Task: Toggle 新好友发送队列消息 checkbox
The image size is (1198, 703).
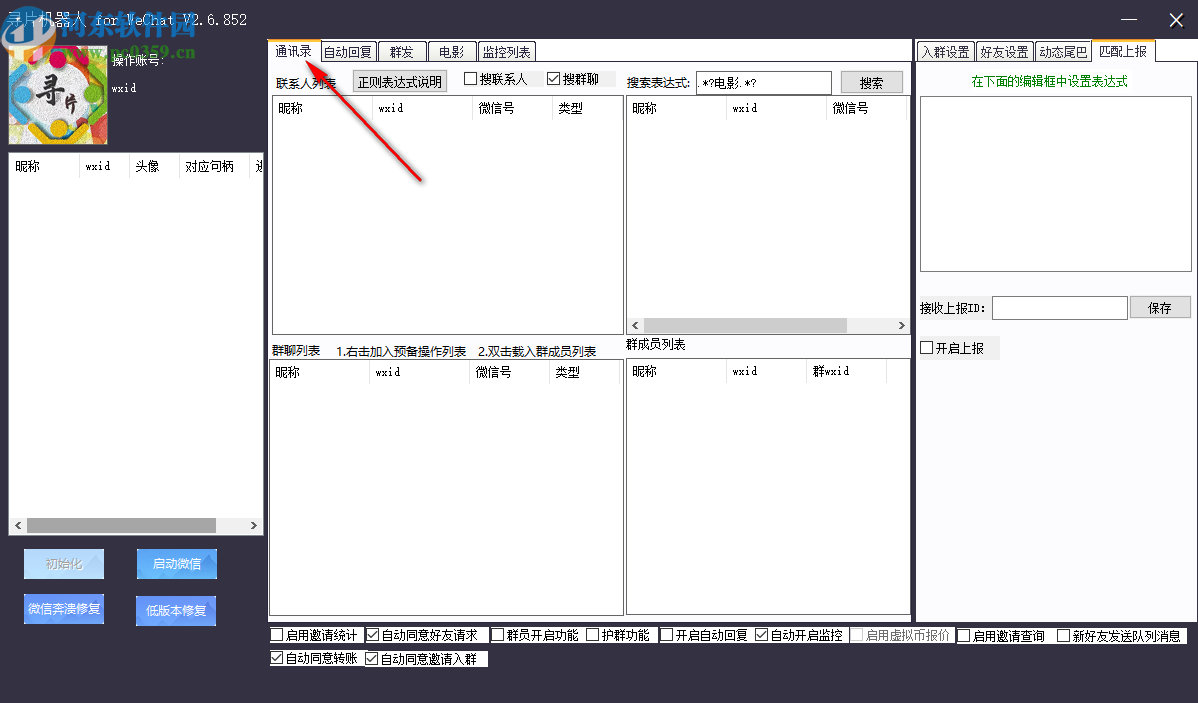Action: click(1064, 636)
